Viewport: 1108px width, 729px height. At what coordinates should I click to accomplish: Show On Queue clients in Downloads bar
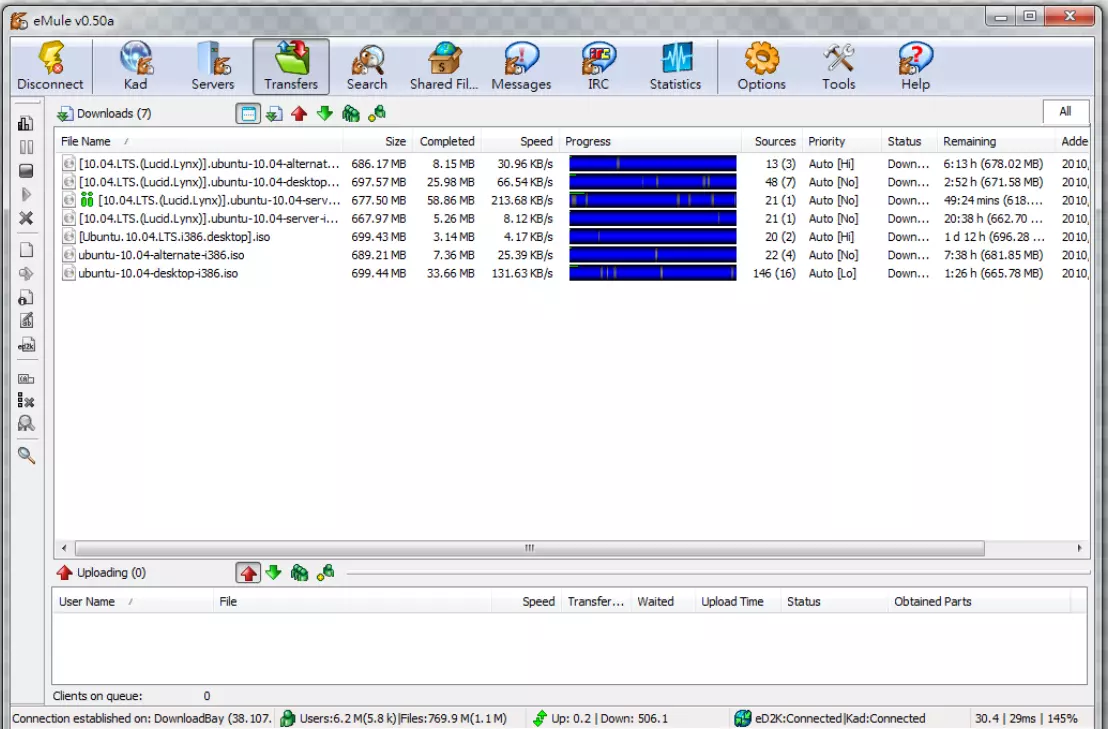coord(350,114)
